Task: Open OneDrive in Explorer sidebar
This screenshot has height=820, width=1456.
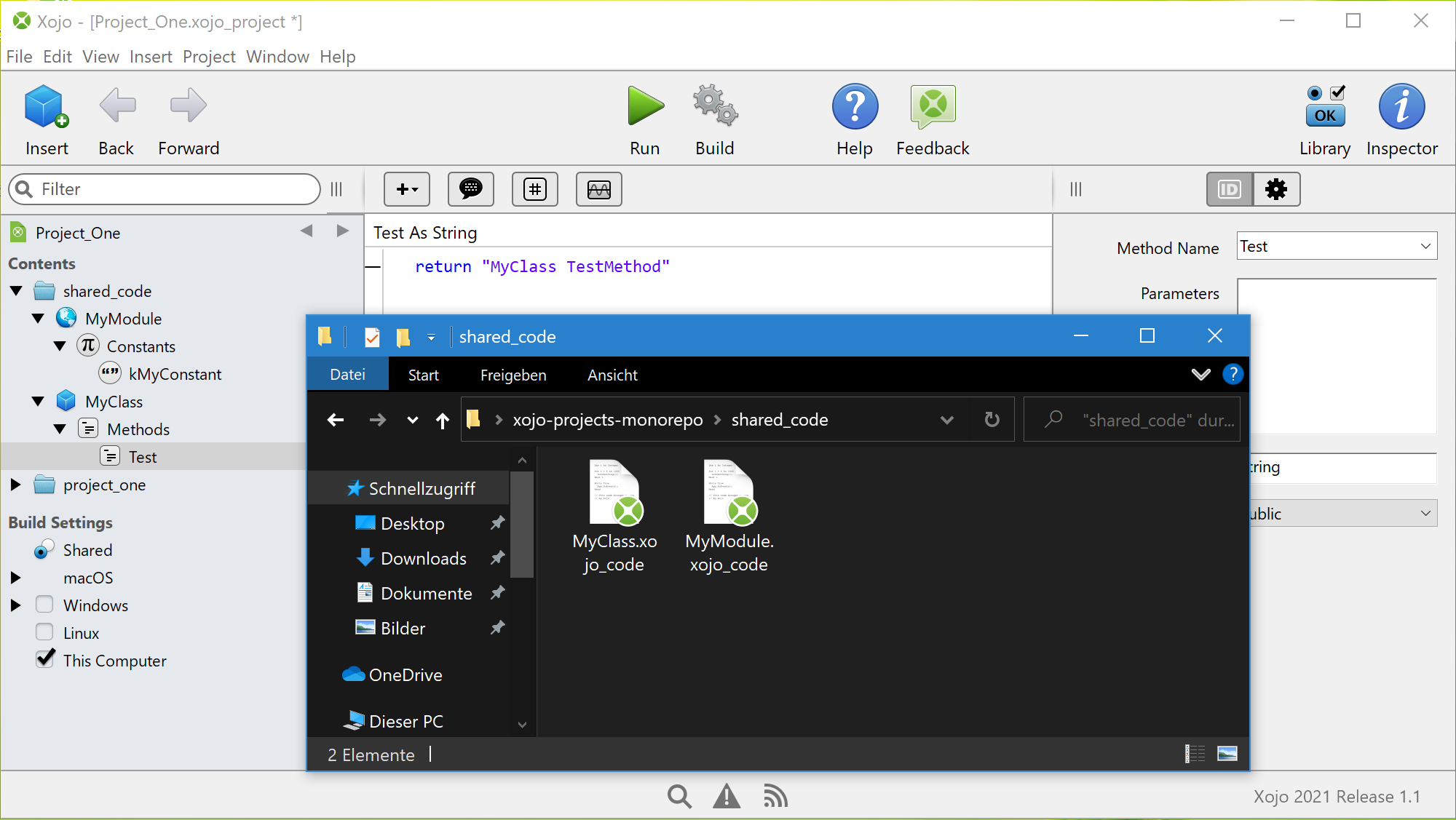Action: point(405,674)
